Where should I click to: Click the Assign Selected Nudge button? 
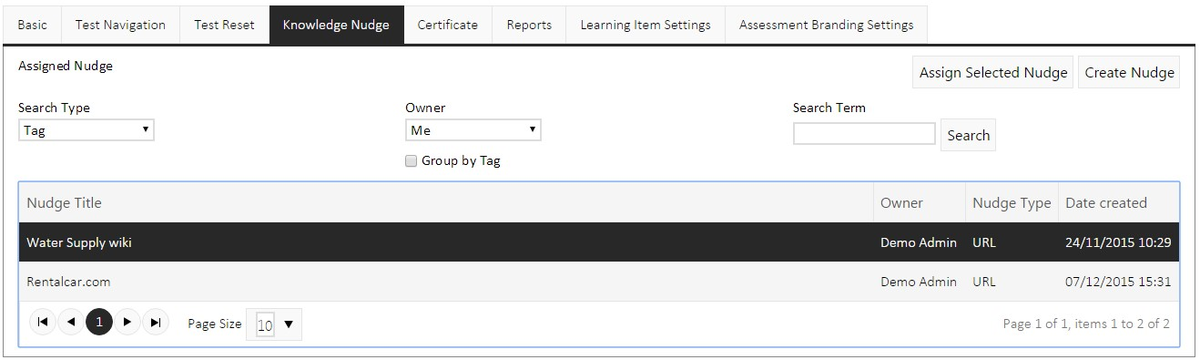point(994,73)
